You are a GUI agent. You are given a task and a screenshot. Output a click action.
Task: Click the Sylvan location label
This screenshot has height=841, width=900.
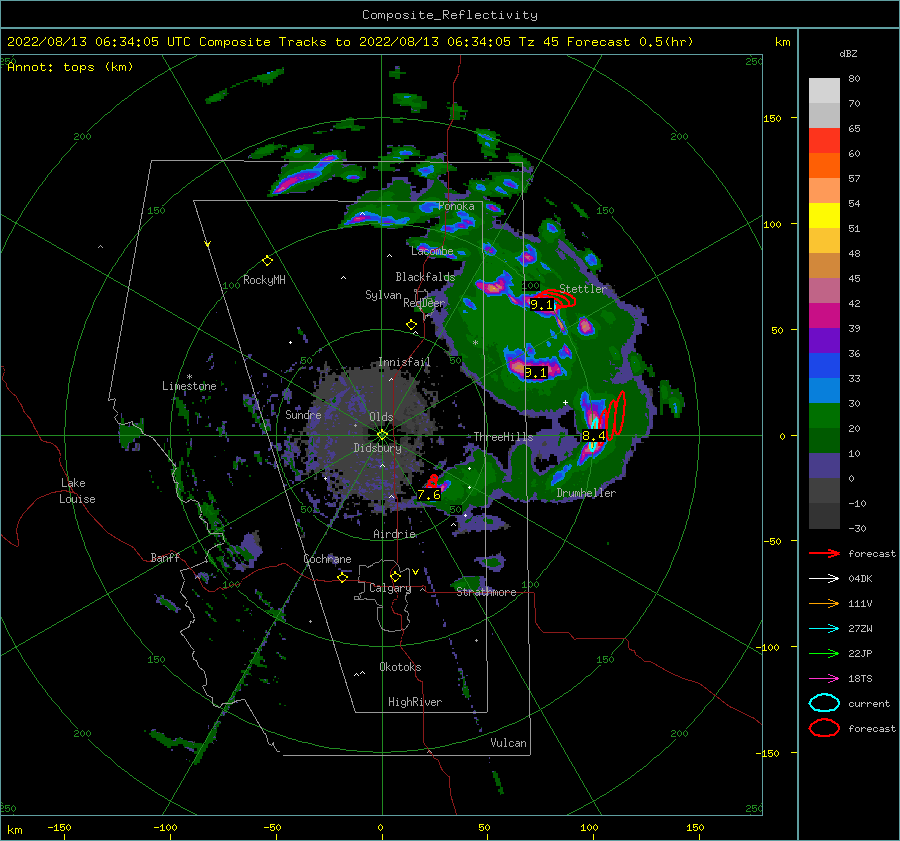383,294
